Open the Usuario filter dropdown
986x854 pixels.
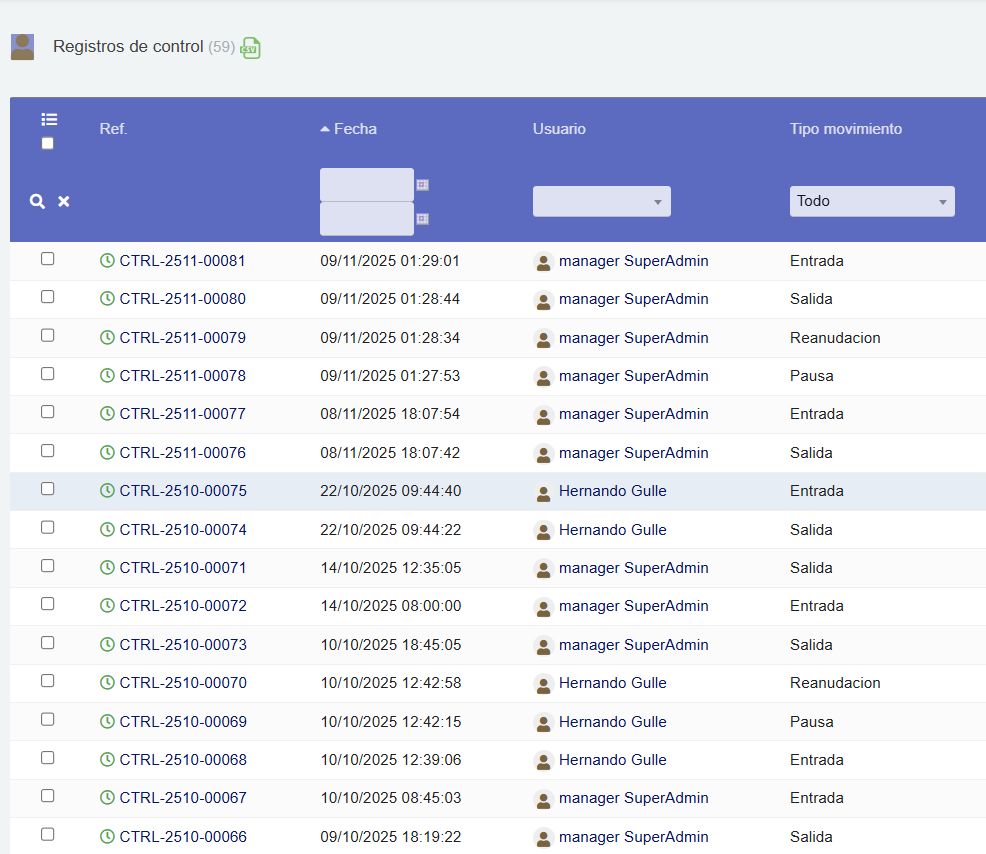point(601,201)
